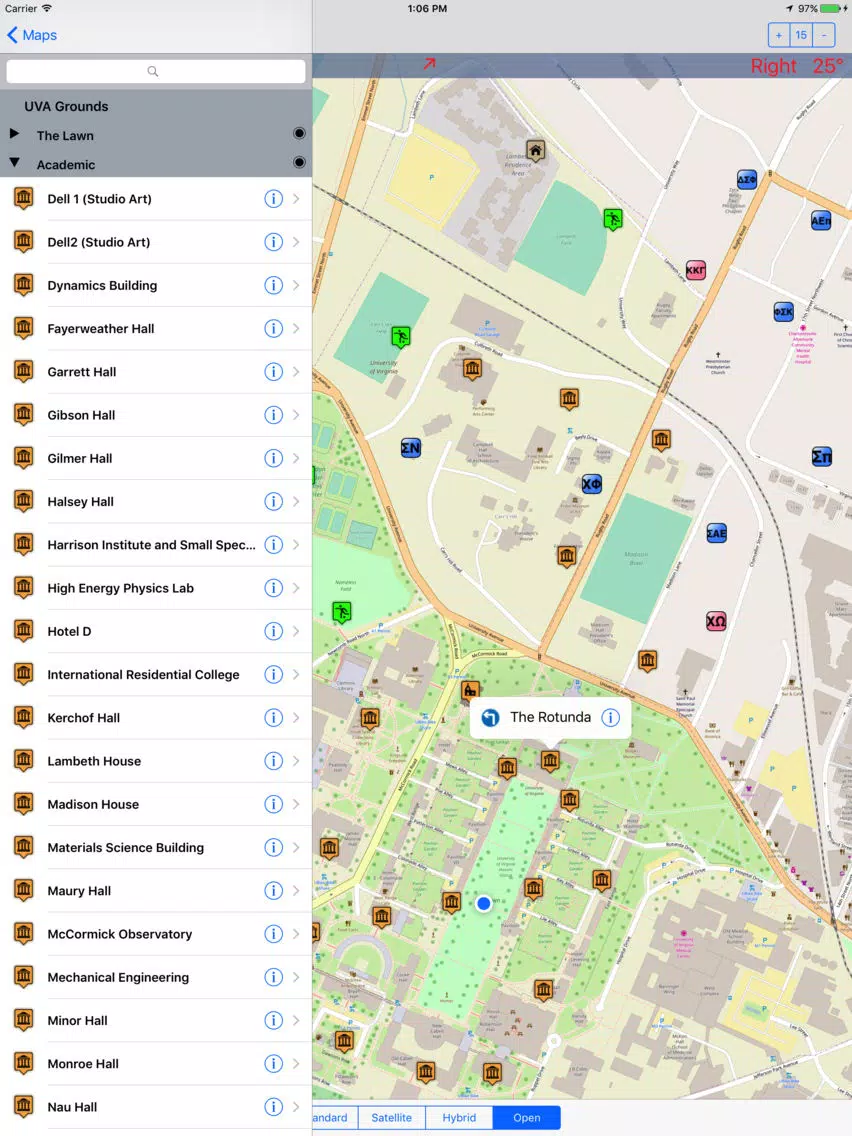Tap the house pin at Lambeth residence
The width and height of the screenshot is (852, 1136).
535,151
